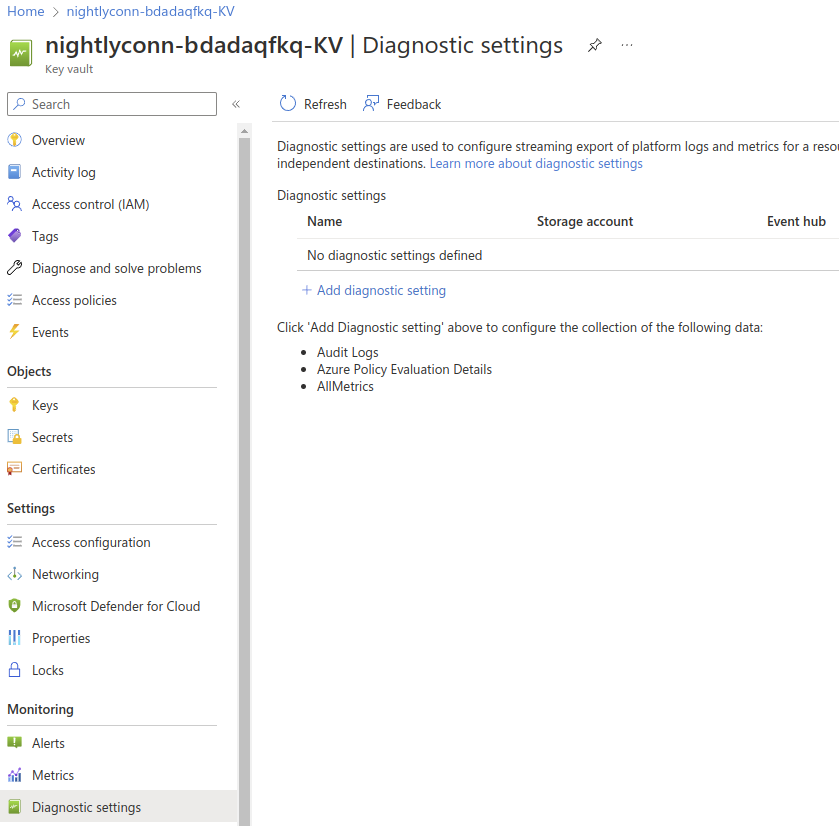839x826 pixels.
Task: Open Learn more about diagnostic settings
Action: click(x=536, y=163)
